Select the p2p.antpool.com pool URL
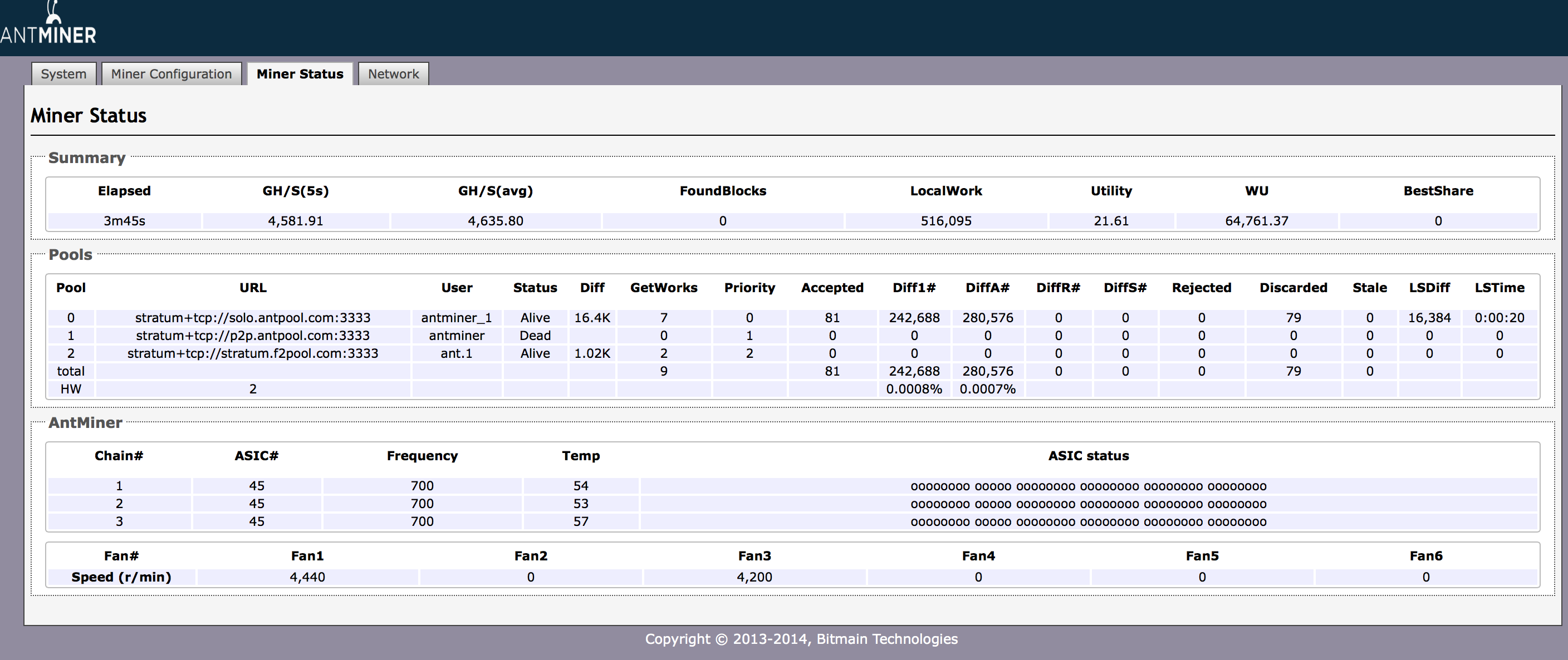 pyautogui.click(x=253, y=335)
